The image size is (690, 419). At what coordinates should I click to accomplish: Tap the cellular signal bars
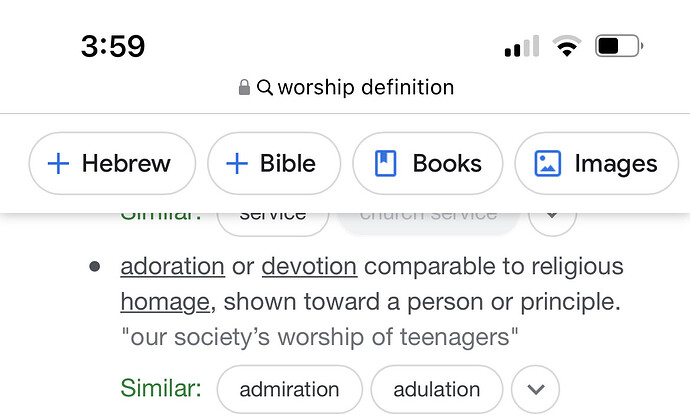[522, 46]
